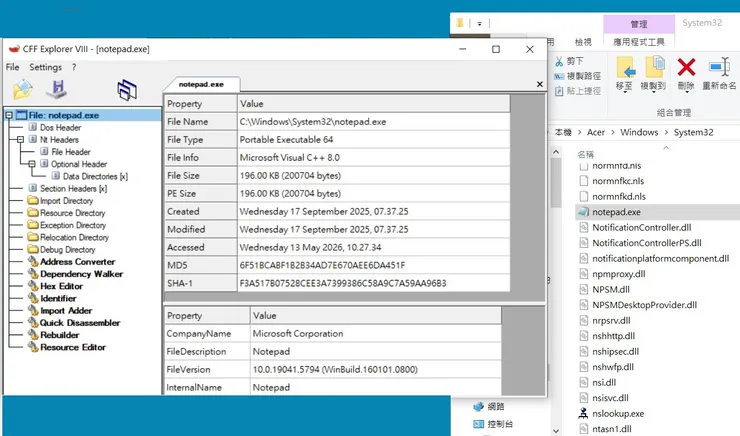Open Explorer quick access toolbar dropdown
740x436 pixels.
tap(479, 23)
